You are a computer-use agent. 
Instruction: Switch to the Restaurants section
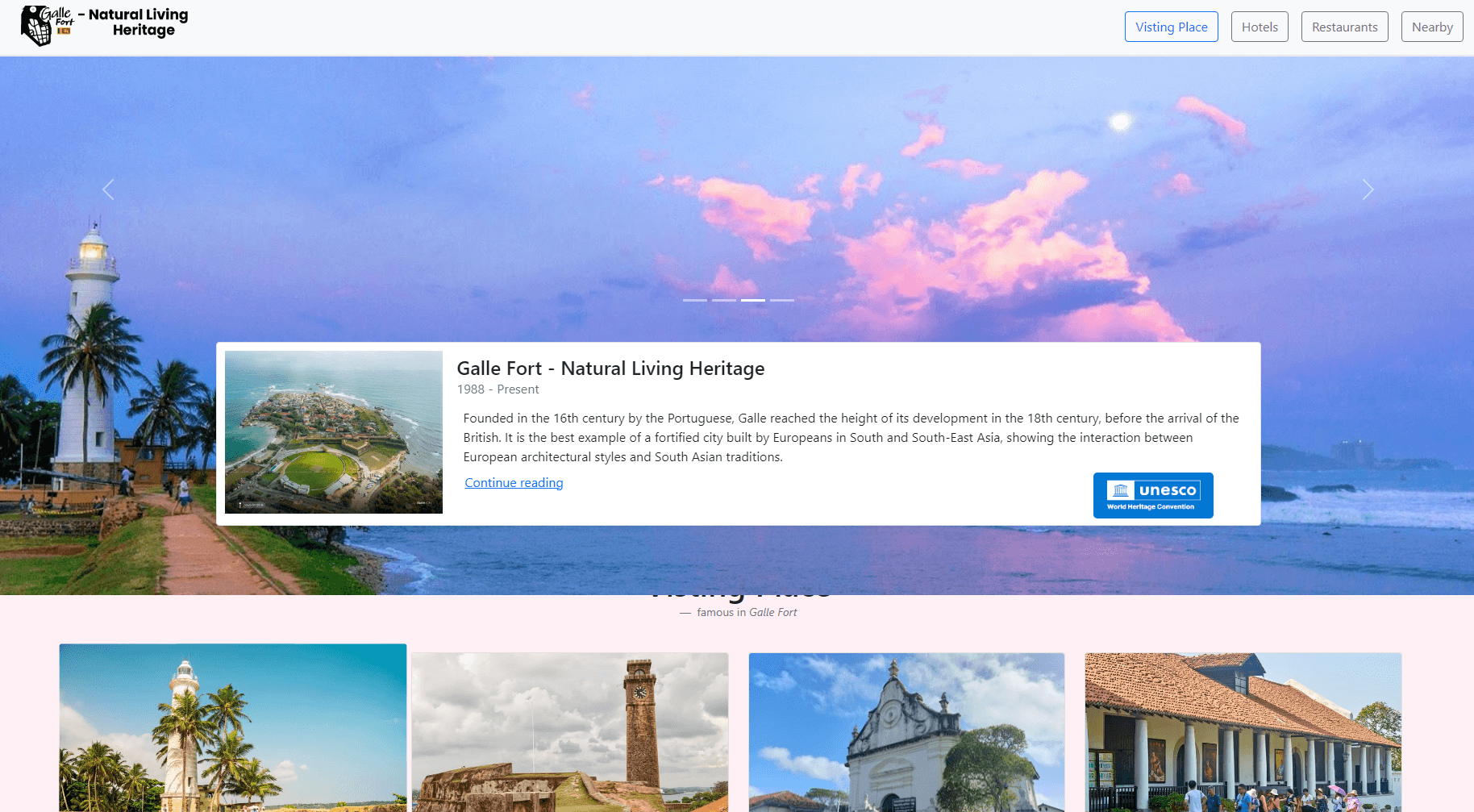pyautogui.click(x=1344, y=27)
